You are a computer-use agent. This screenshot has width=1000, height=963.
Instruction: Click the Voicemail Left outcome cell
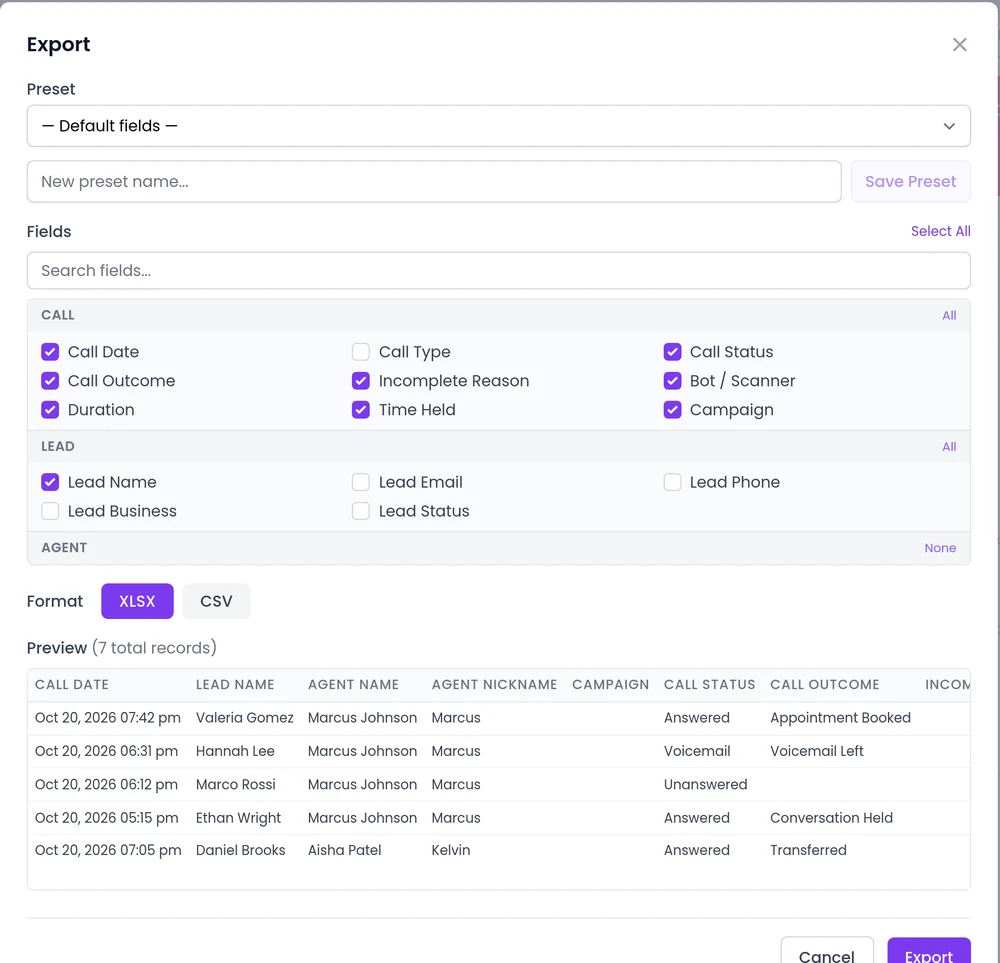click(816, 751)
